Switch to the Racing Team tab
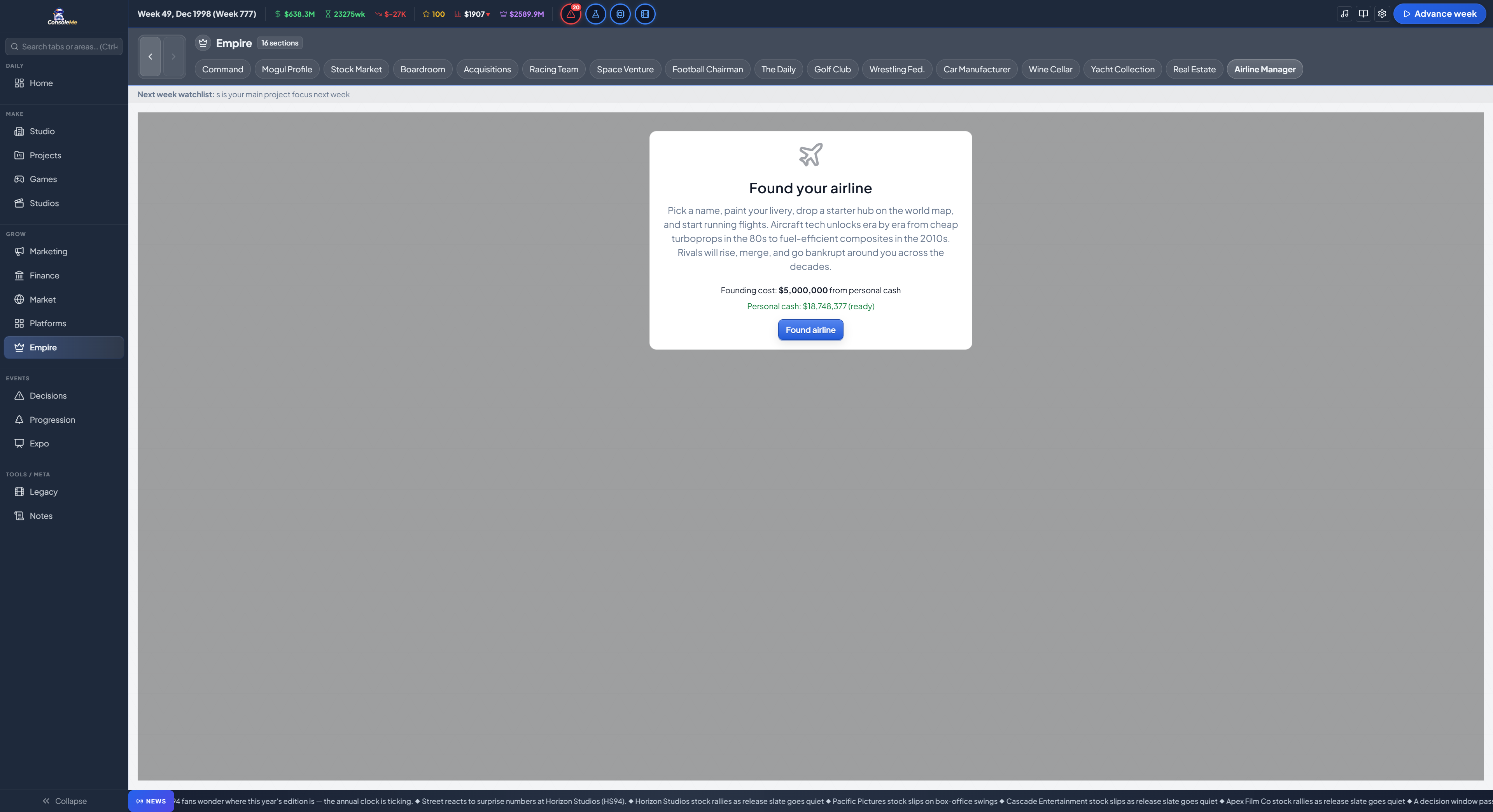This screenshot has height=812, width=1493. [554, 69]
